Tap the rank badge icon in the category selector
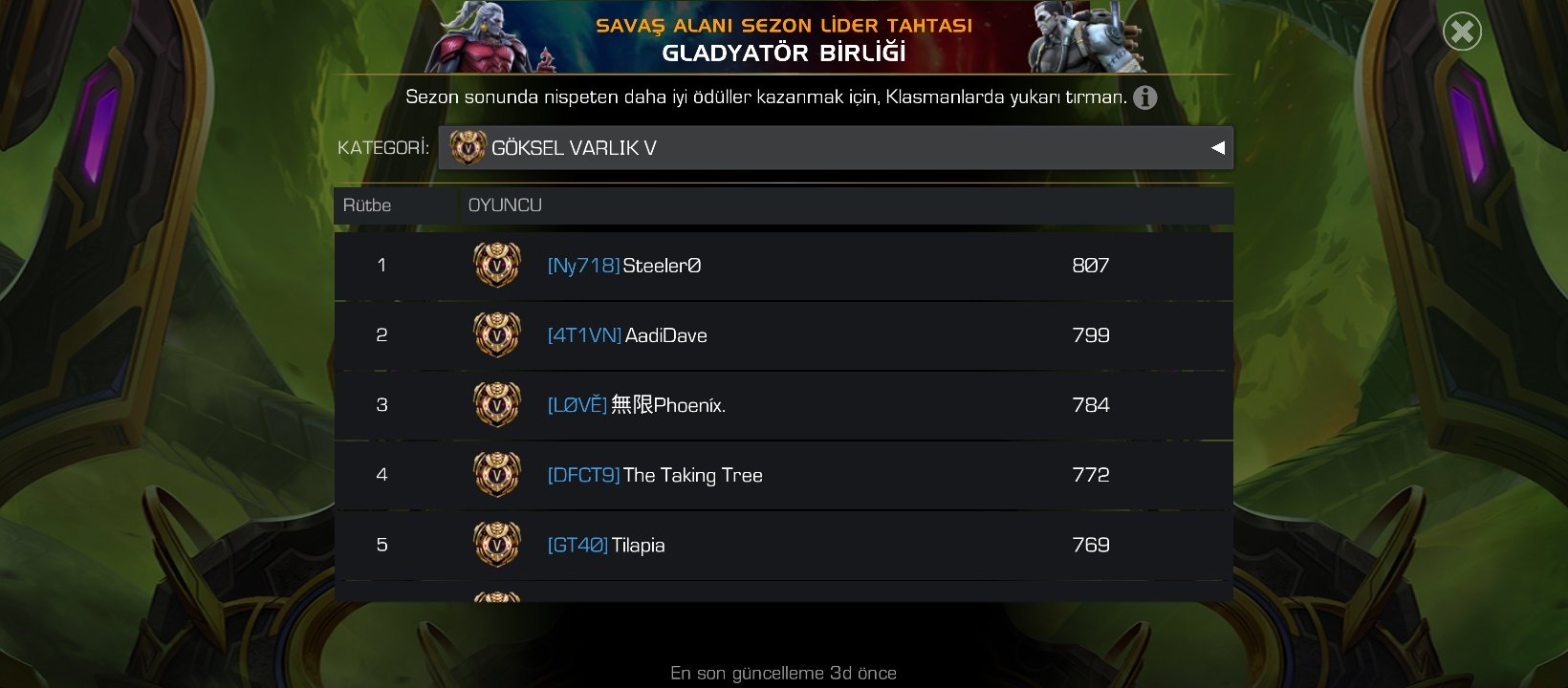The image size is (1568, 688). click(468, 148)
